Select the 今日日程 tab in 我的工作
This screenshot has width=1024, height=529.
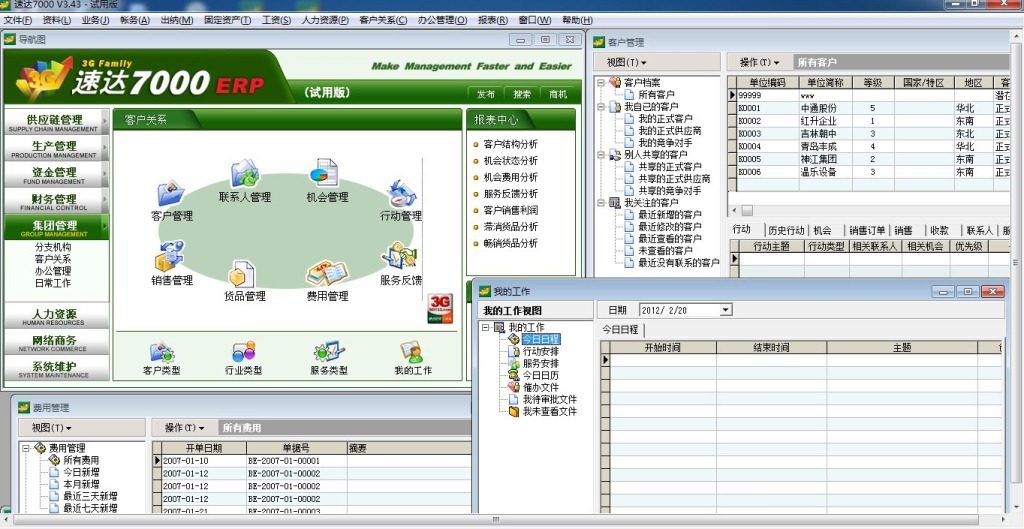(620, 330)
